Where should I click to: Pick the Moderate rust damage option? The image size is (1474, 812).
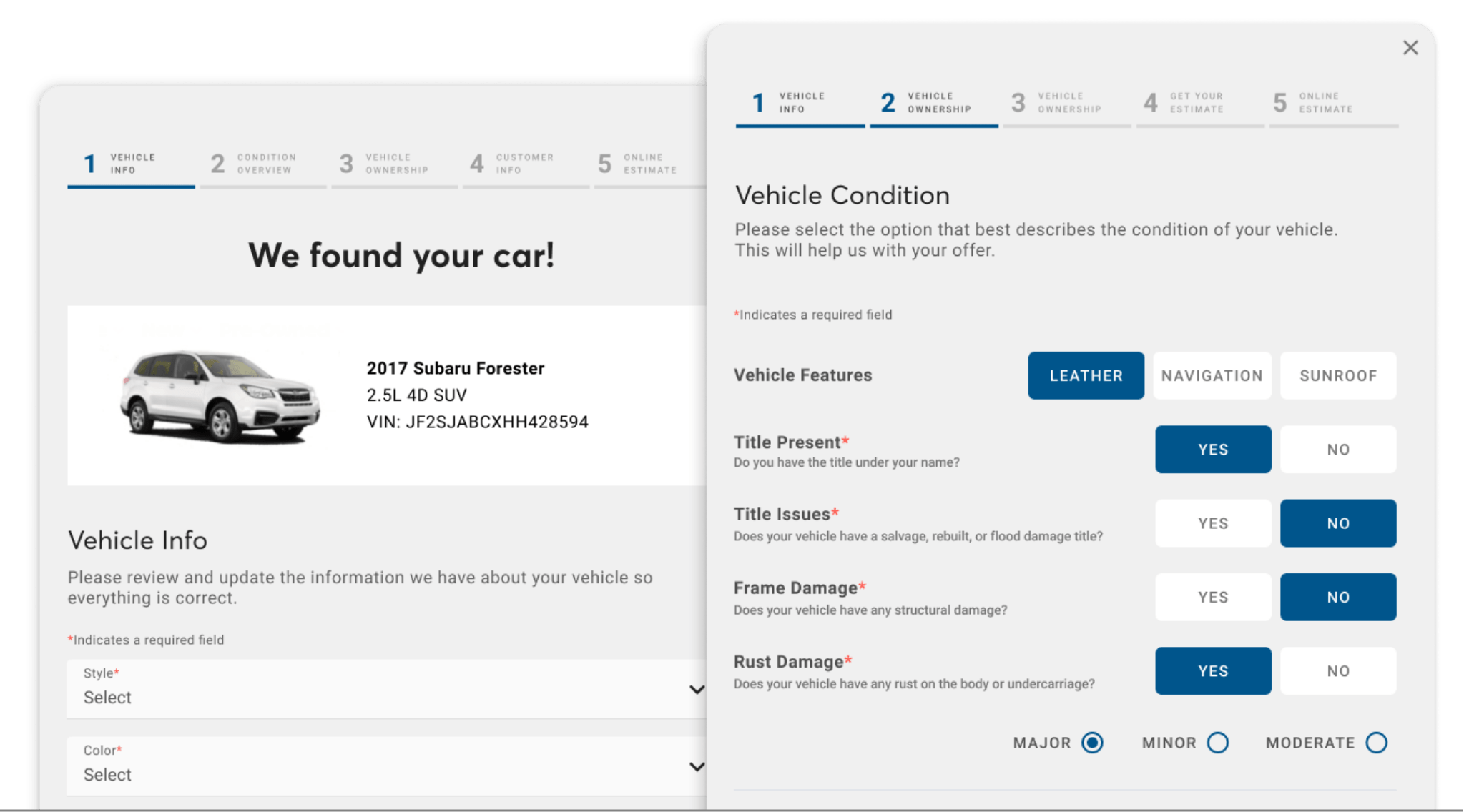(1375, 743)
